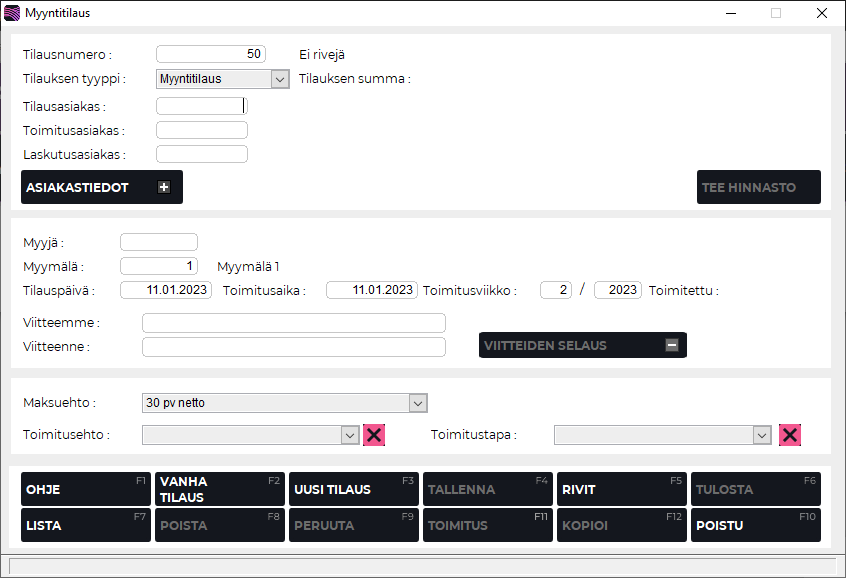846x578 pixels.
Task: Click the LISTA button
Action: 86,525
